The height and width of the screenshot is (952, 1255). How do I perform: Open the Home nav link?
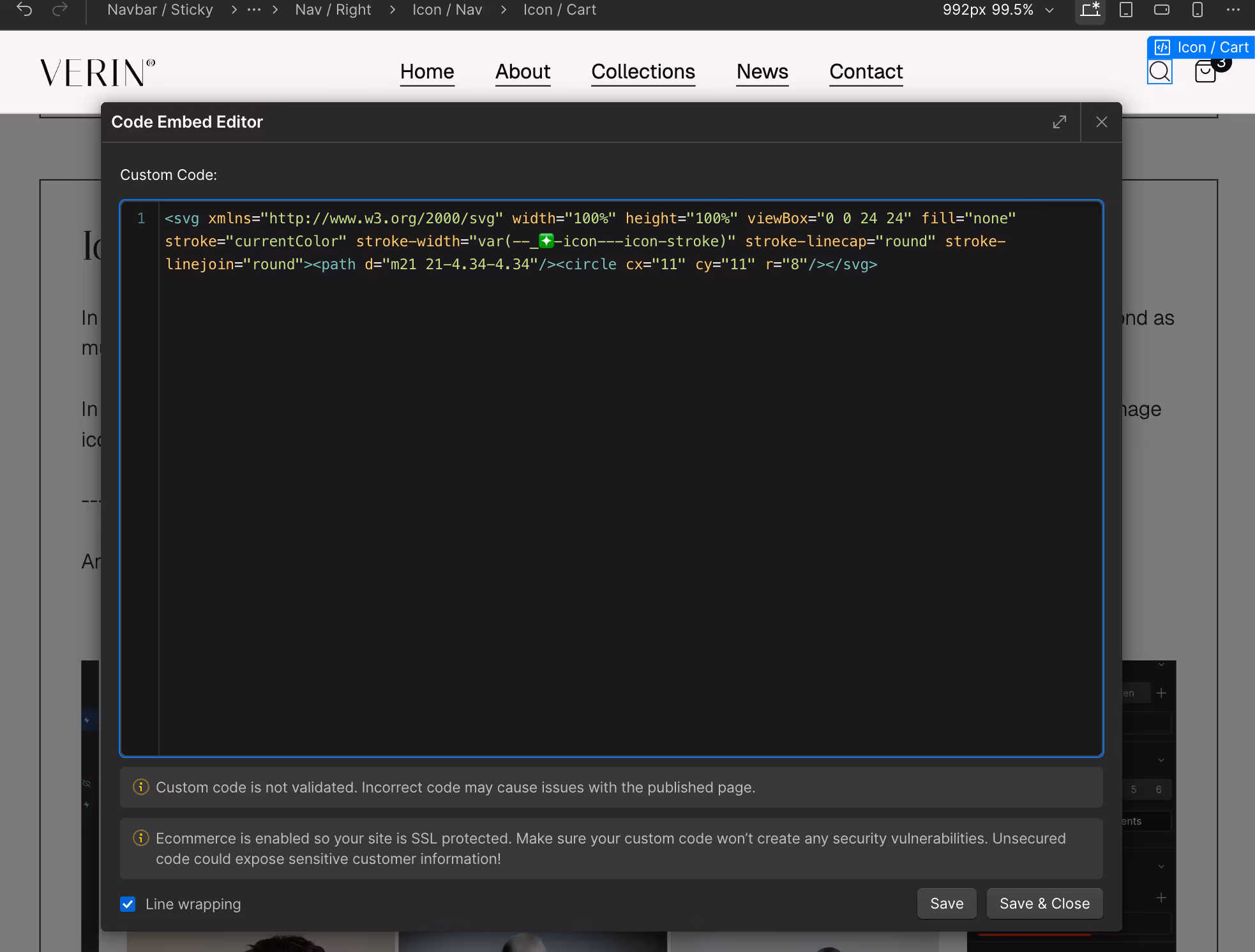[427, 72]
